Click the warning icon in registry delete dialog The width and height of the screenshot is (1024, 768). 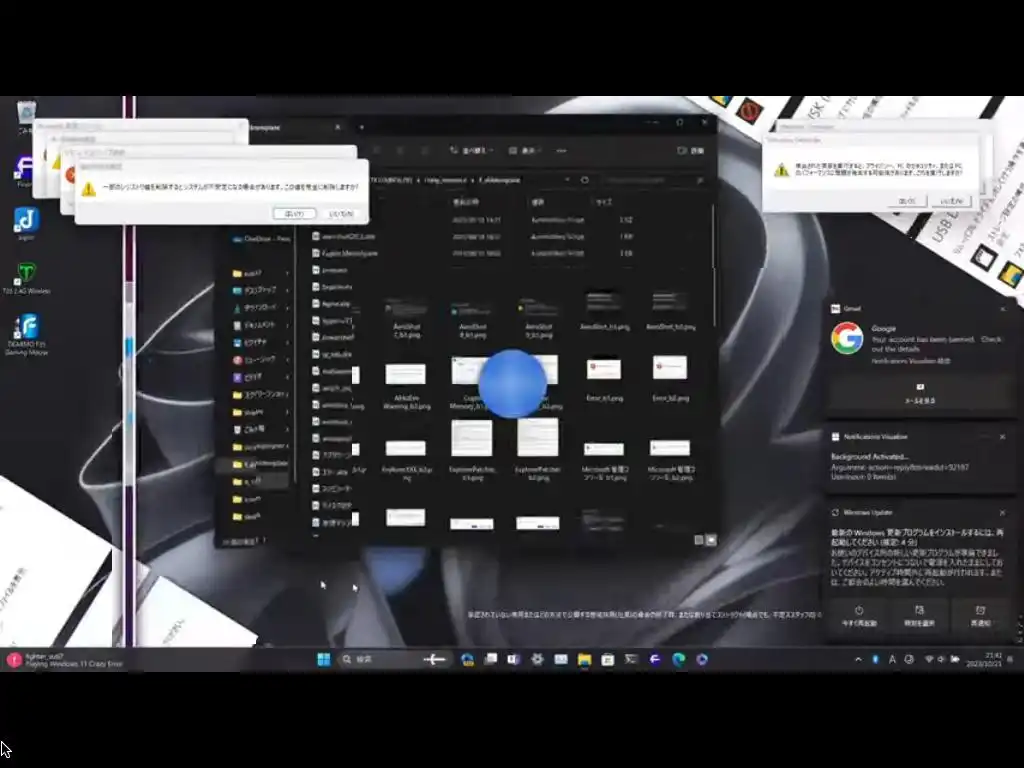click(x=88, y=189)
